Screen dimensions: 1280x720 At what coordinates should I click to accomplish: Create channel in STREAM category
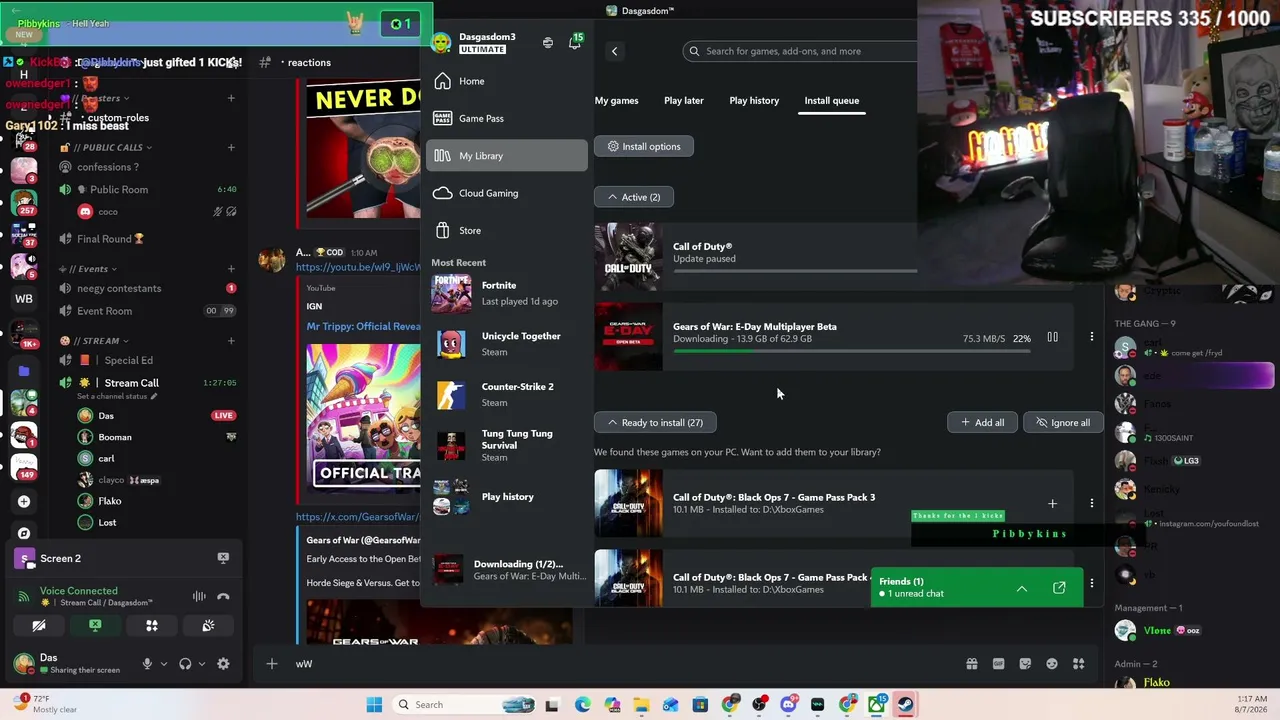tap(231, 341)
